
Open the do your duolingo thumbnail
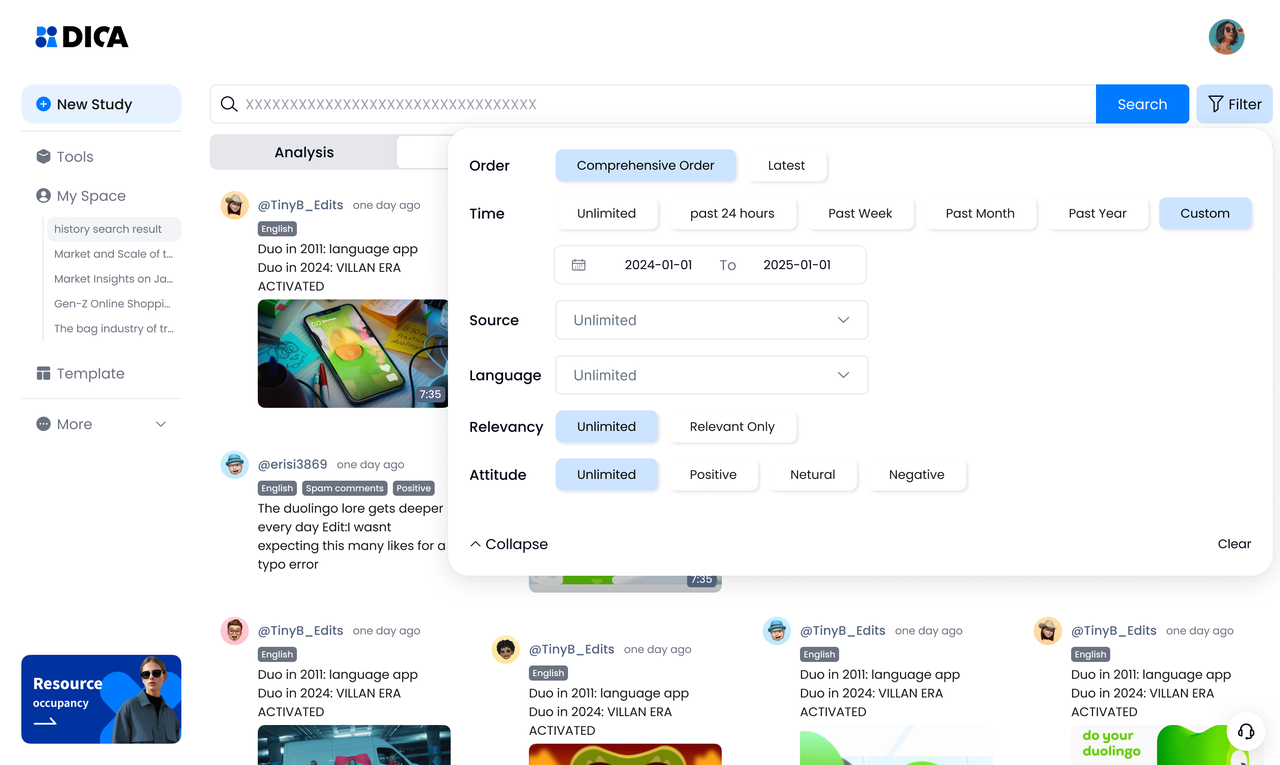(x=1166, y=745)
